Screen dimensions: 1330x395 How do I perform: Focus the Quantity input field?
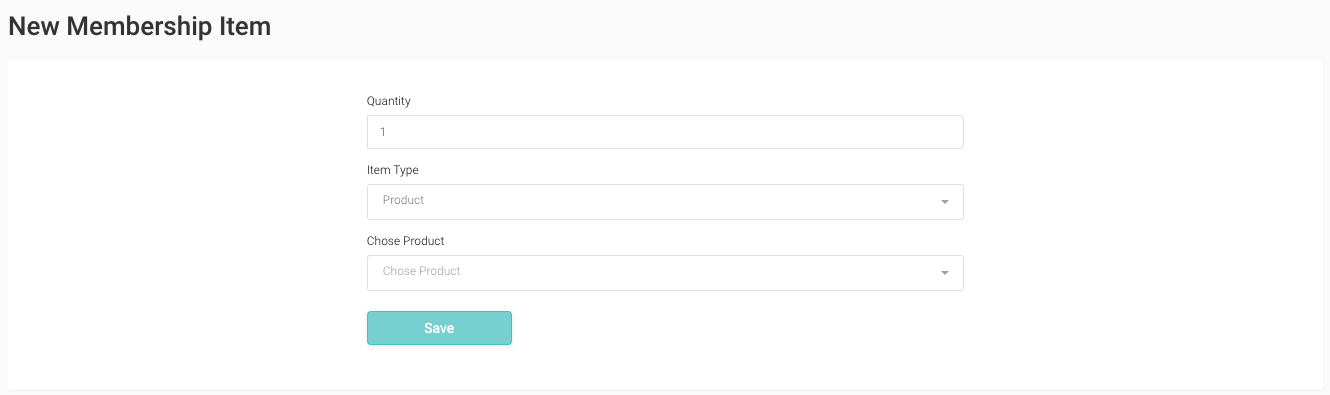[x=665, y=132]
